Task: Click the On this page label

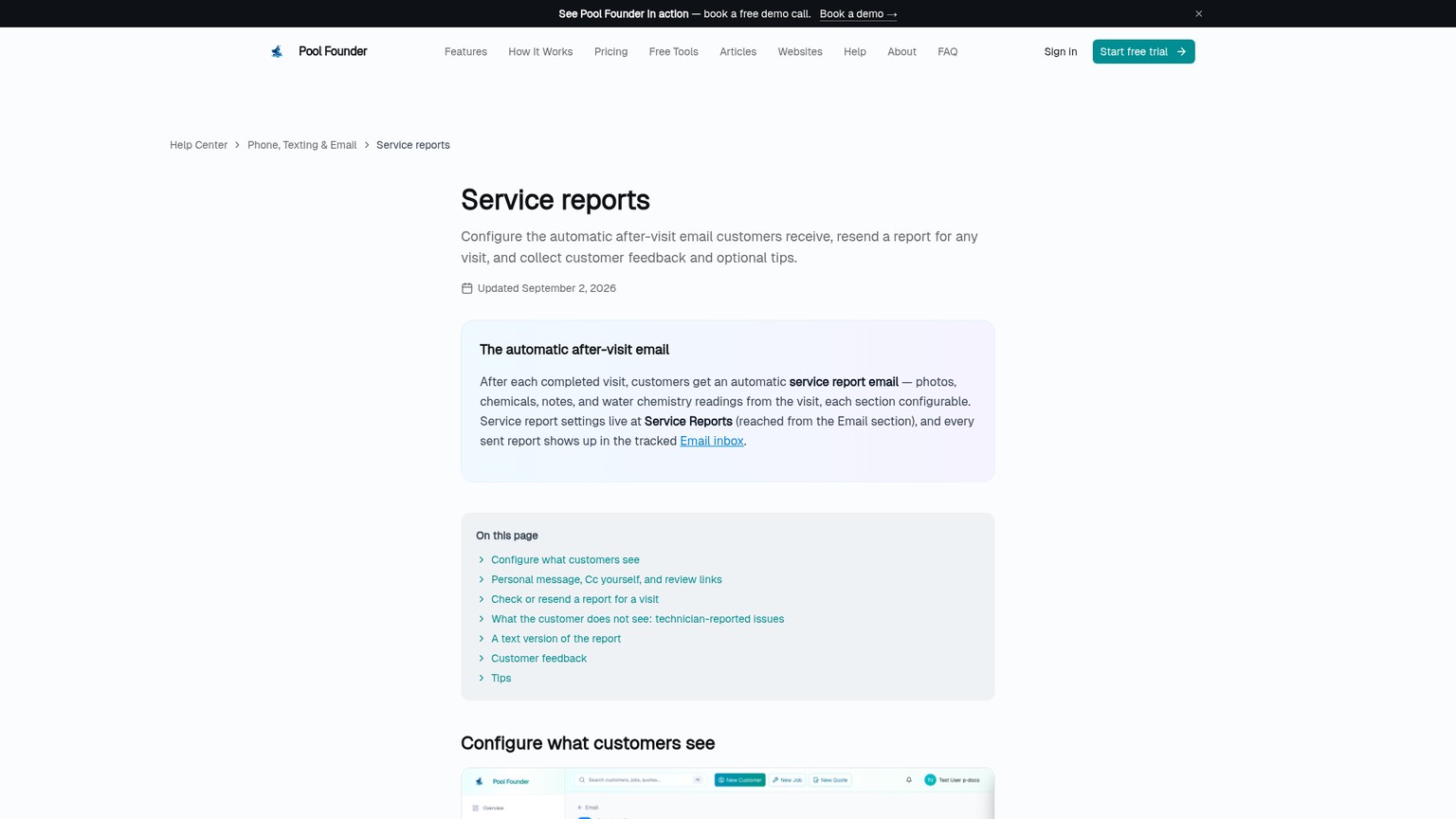Action: pos(507,536)
